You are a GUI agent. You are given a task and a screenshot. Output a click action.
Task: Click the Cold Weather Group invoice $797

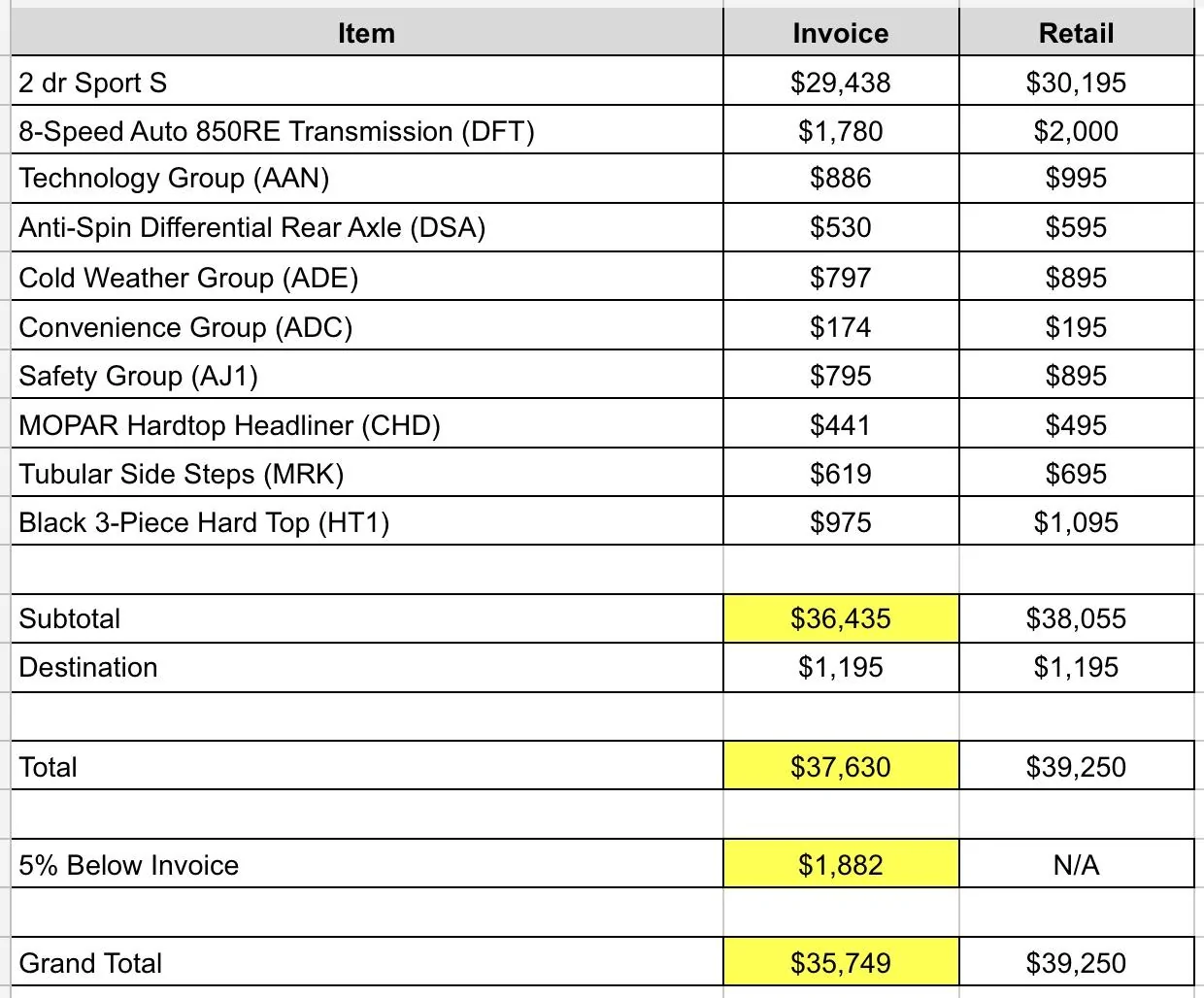[841, 277]
